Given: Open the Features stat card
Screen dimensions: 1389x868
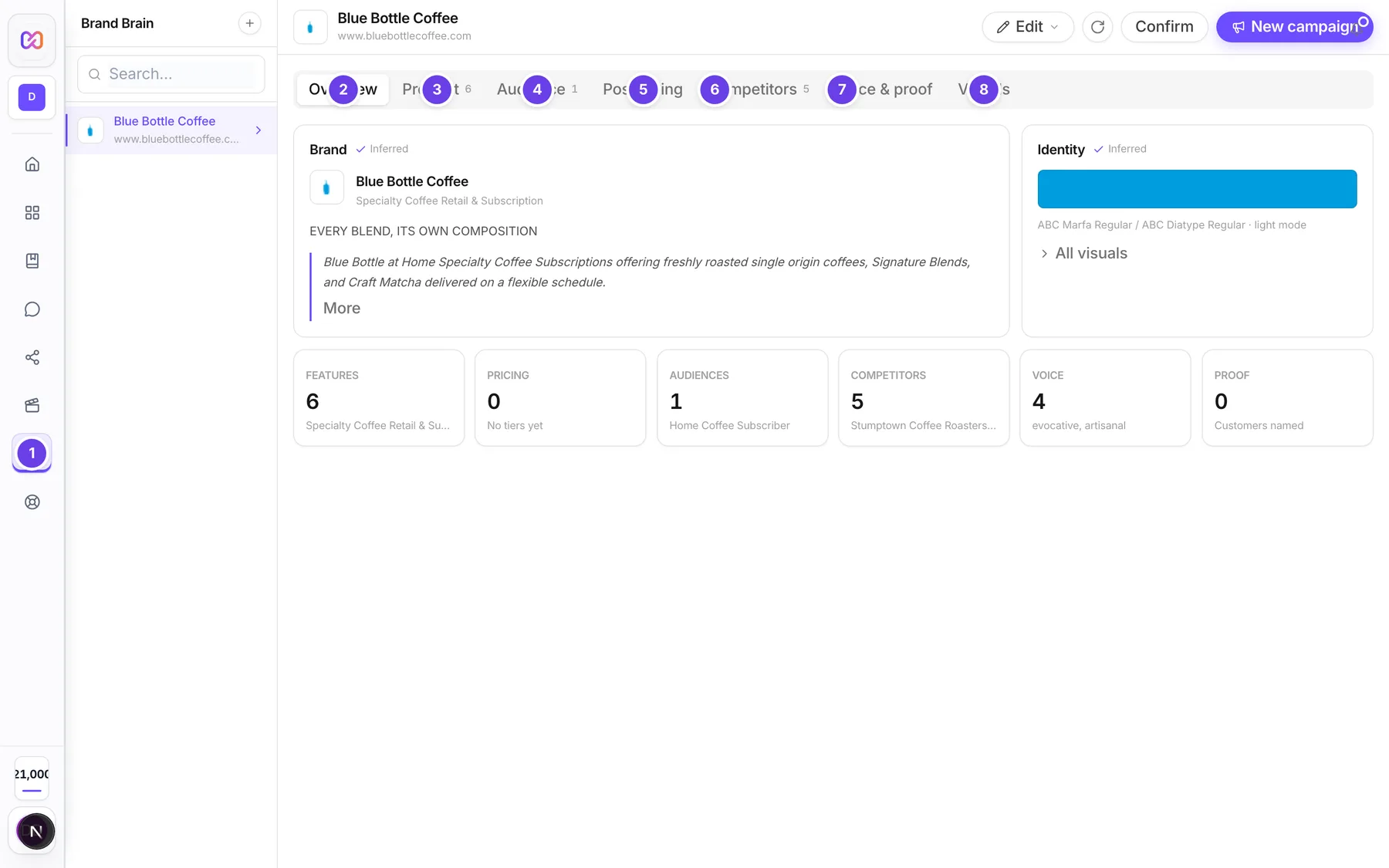Looking at the screenshot, I should pos(379,398).
